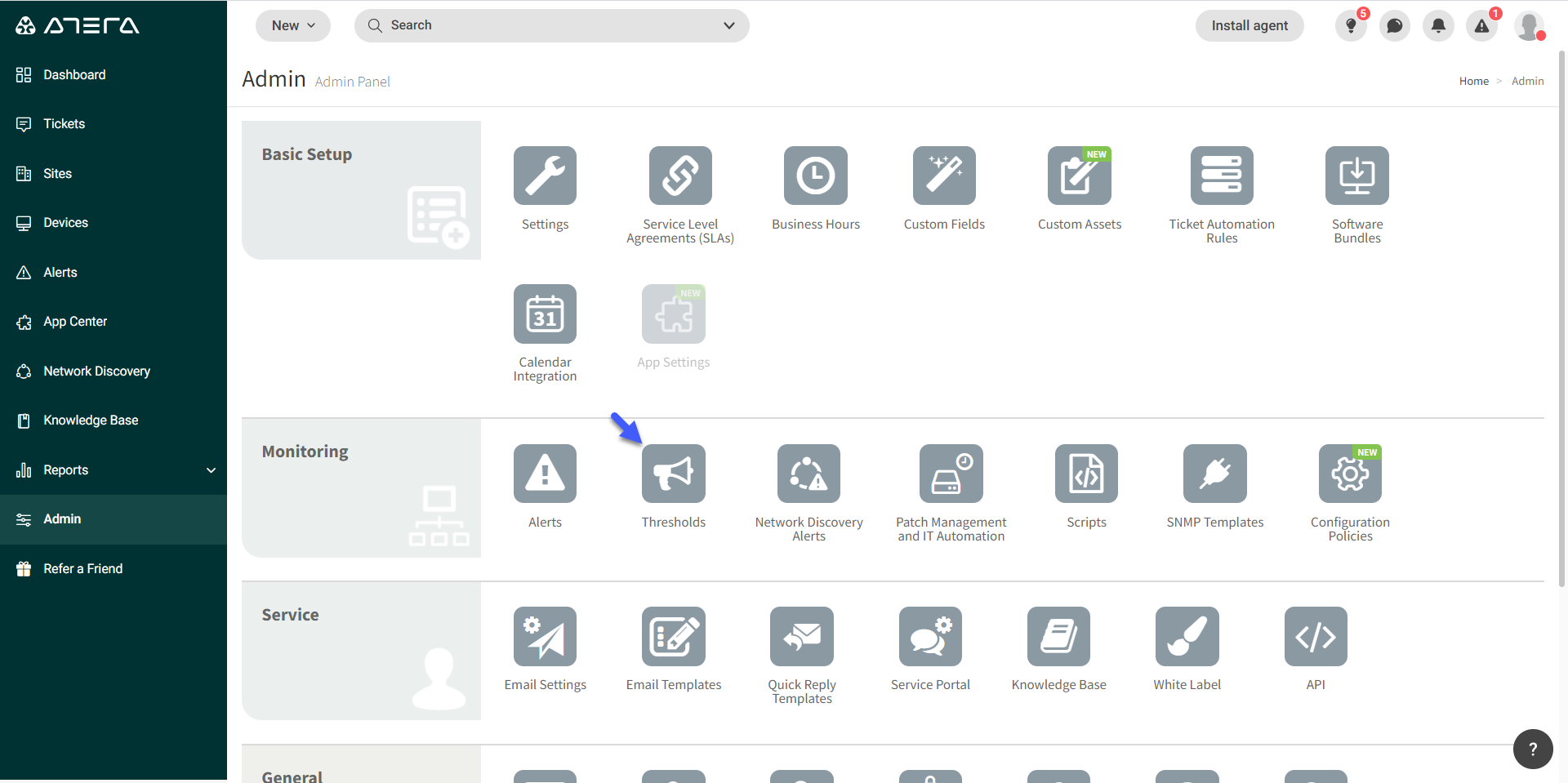Open Configuration Policies gear icon
The image size is (1568, 783).
pyautogui.click(x=1349, y=473)
